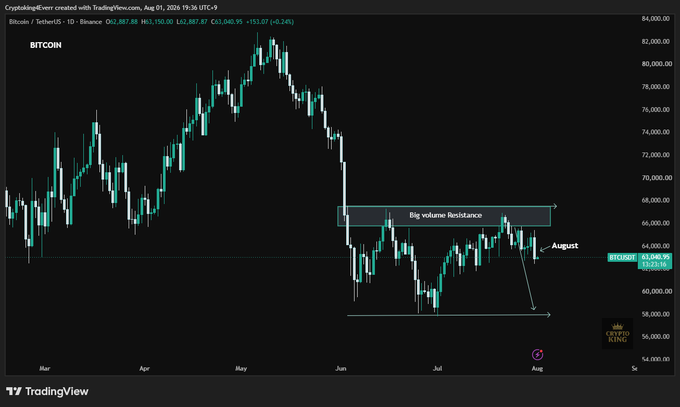This screenshot has width=680, height=407.
Task: Click the Jul label on time axis
Action: (438, 368)
